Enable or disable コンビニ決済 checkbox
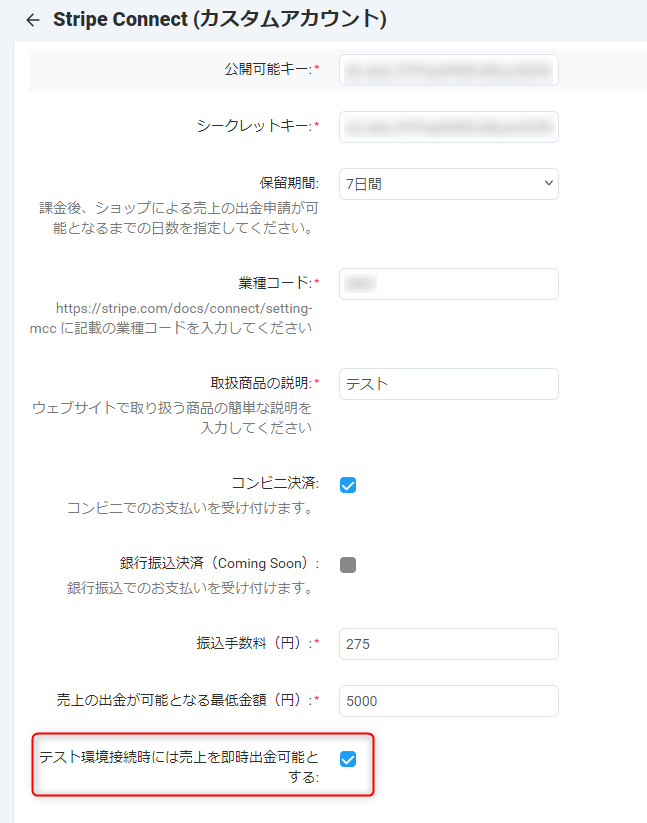 (348, 485)
